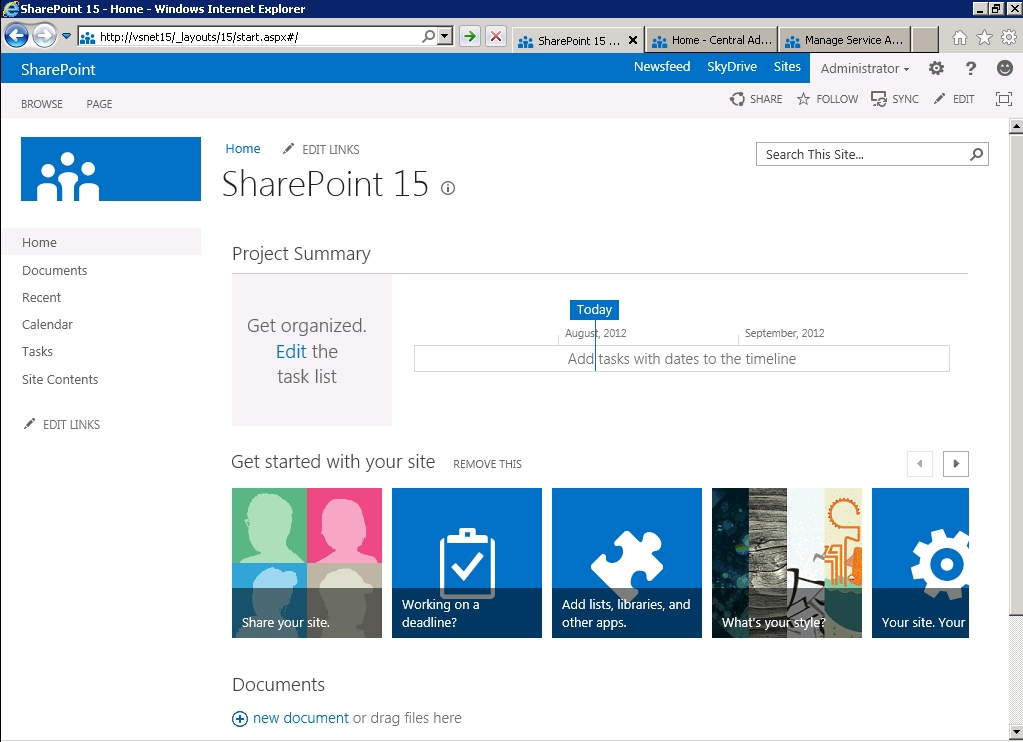
Task: Click the blue site logo with people graphic
Action: pyautogui.click(x=110, y=169)
